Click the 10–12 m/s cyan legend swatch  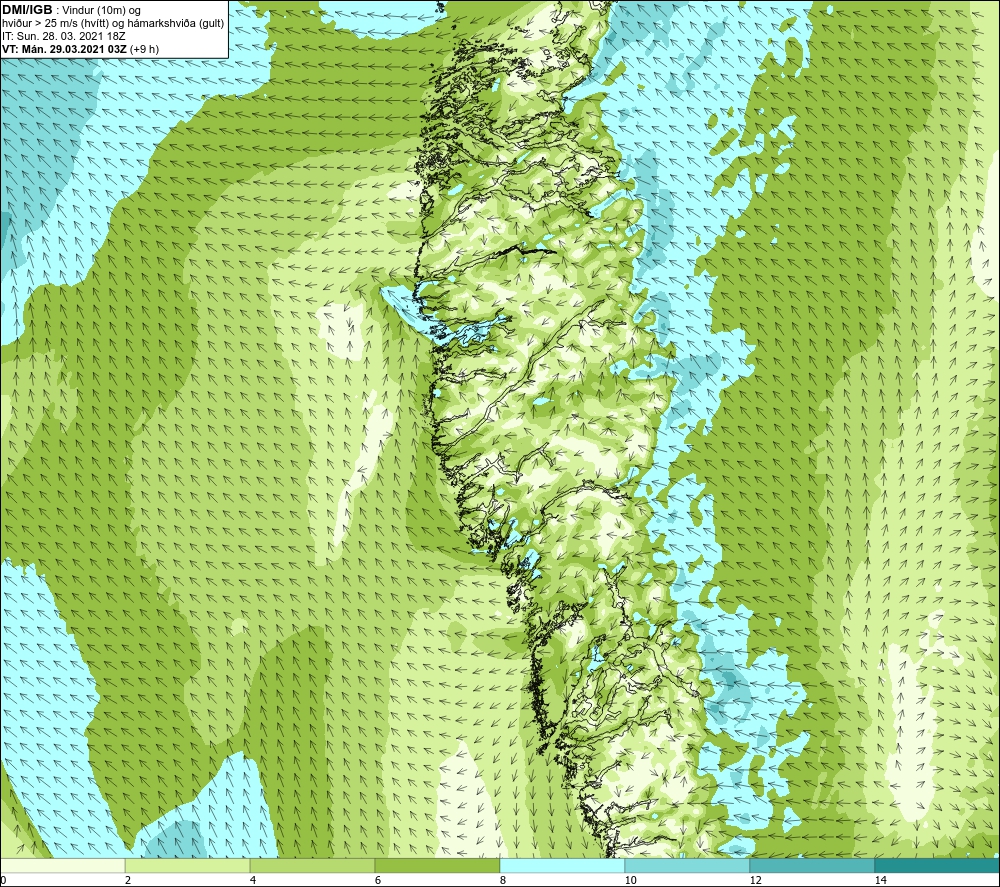(688, 866)
